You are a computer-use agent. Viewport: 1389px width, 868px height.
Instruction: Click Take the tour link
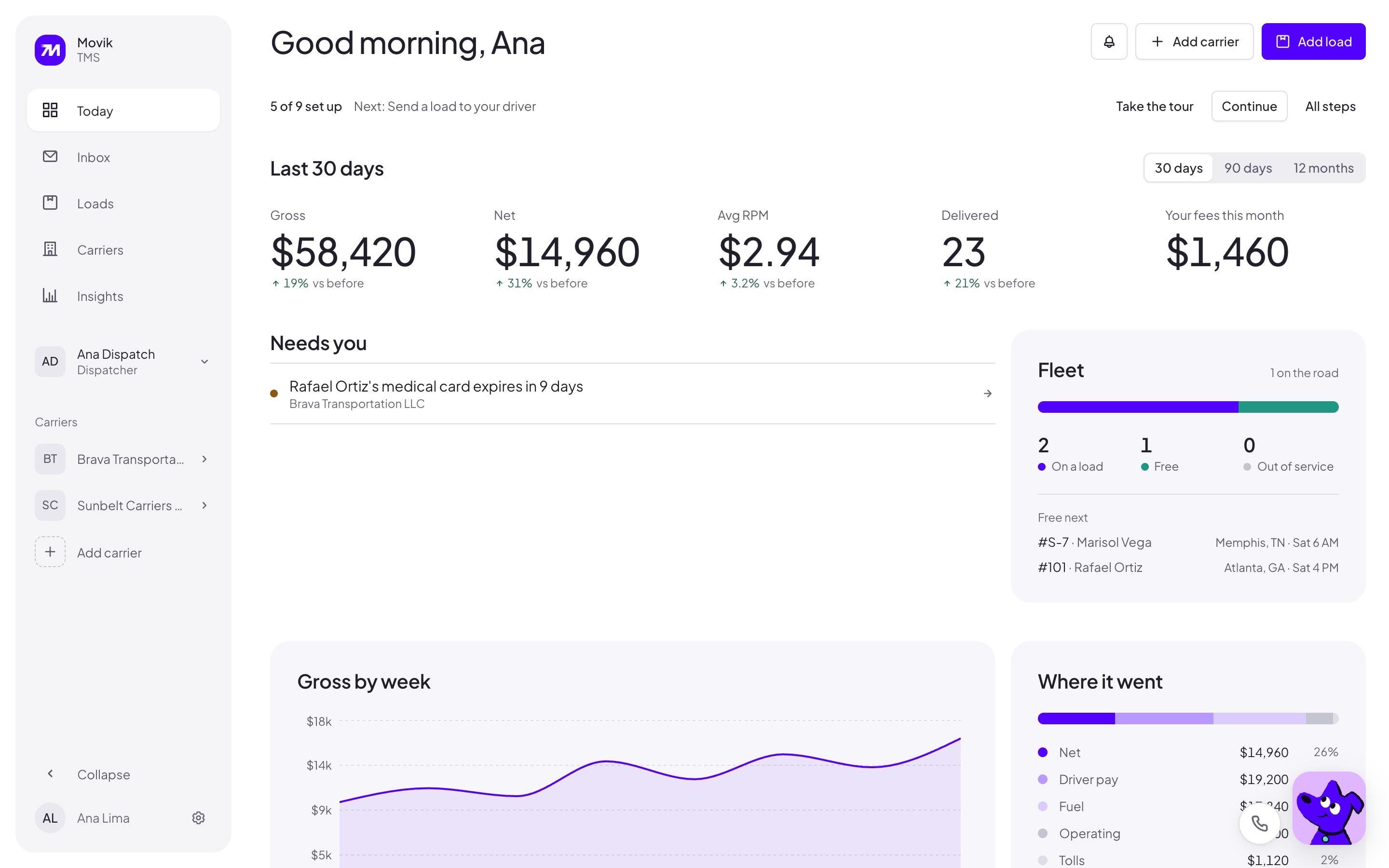(1154, 106)
